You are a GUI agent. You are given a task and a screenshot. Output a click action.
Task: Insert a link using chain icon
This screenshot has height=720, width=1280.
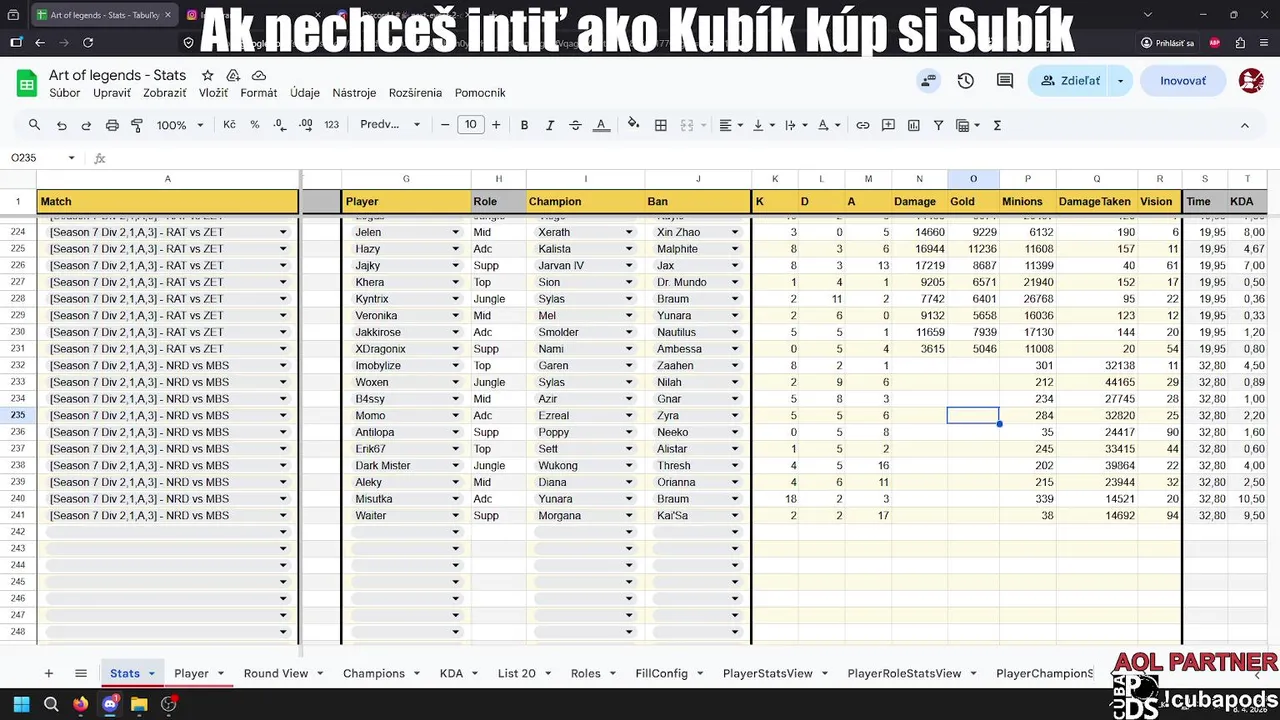862,125
